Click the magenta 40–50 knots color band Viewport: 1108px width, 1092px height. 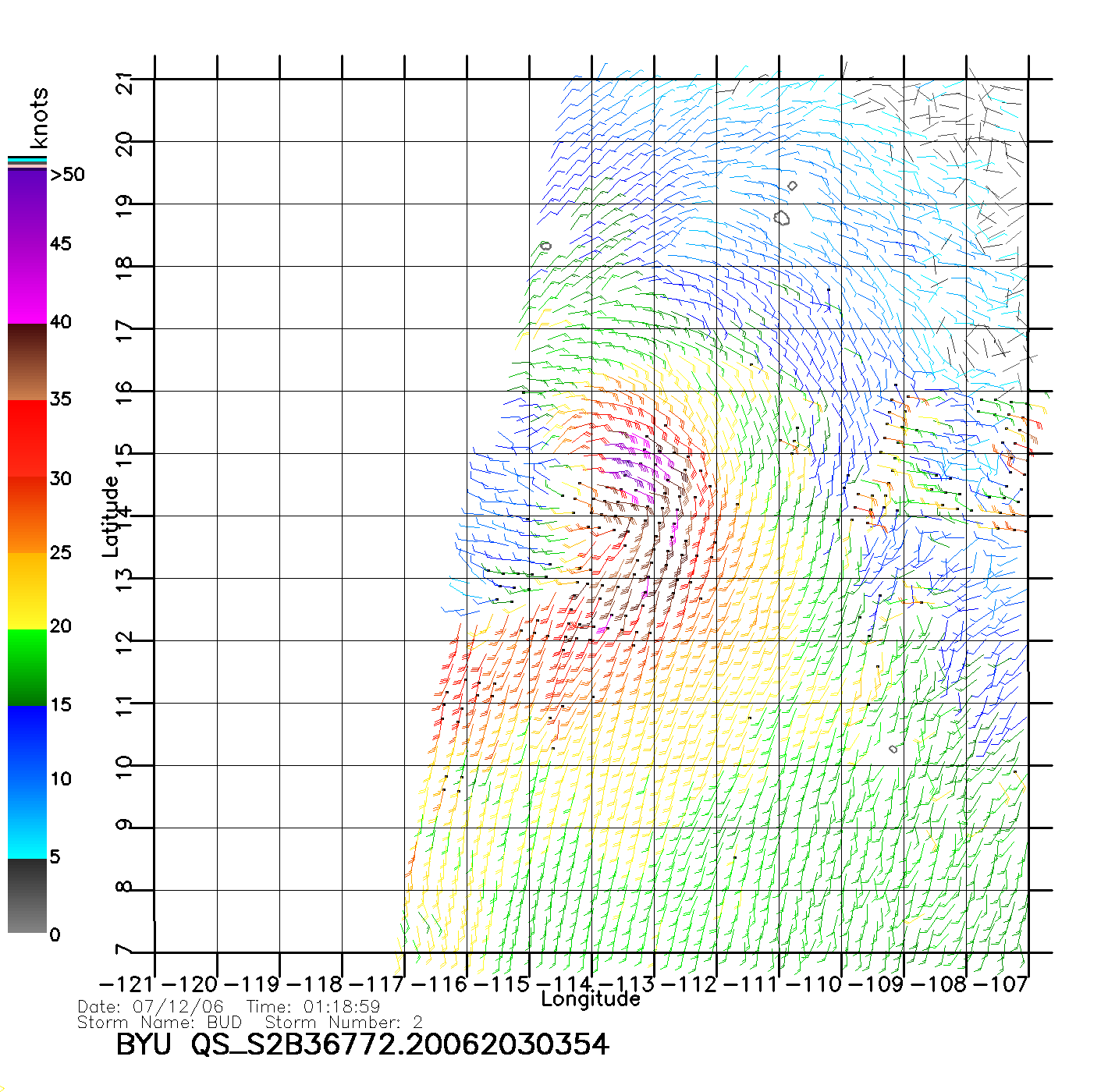pyautogui.click(x=27, y=246)
